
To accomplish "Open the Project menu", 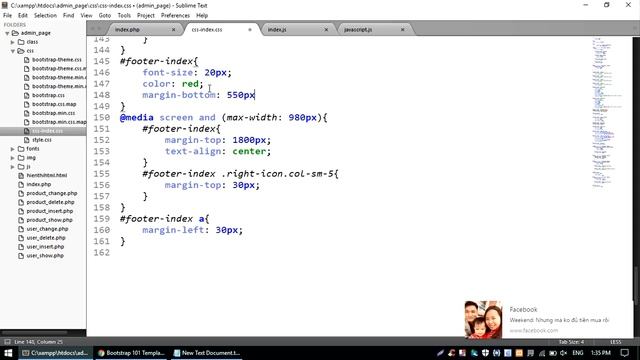I will pos(146,16).
